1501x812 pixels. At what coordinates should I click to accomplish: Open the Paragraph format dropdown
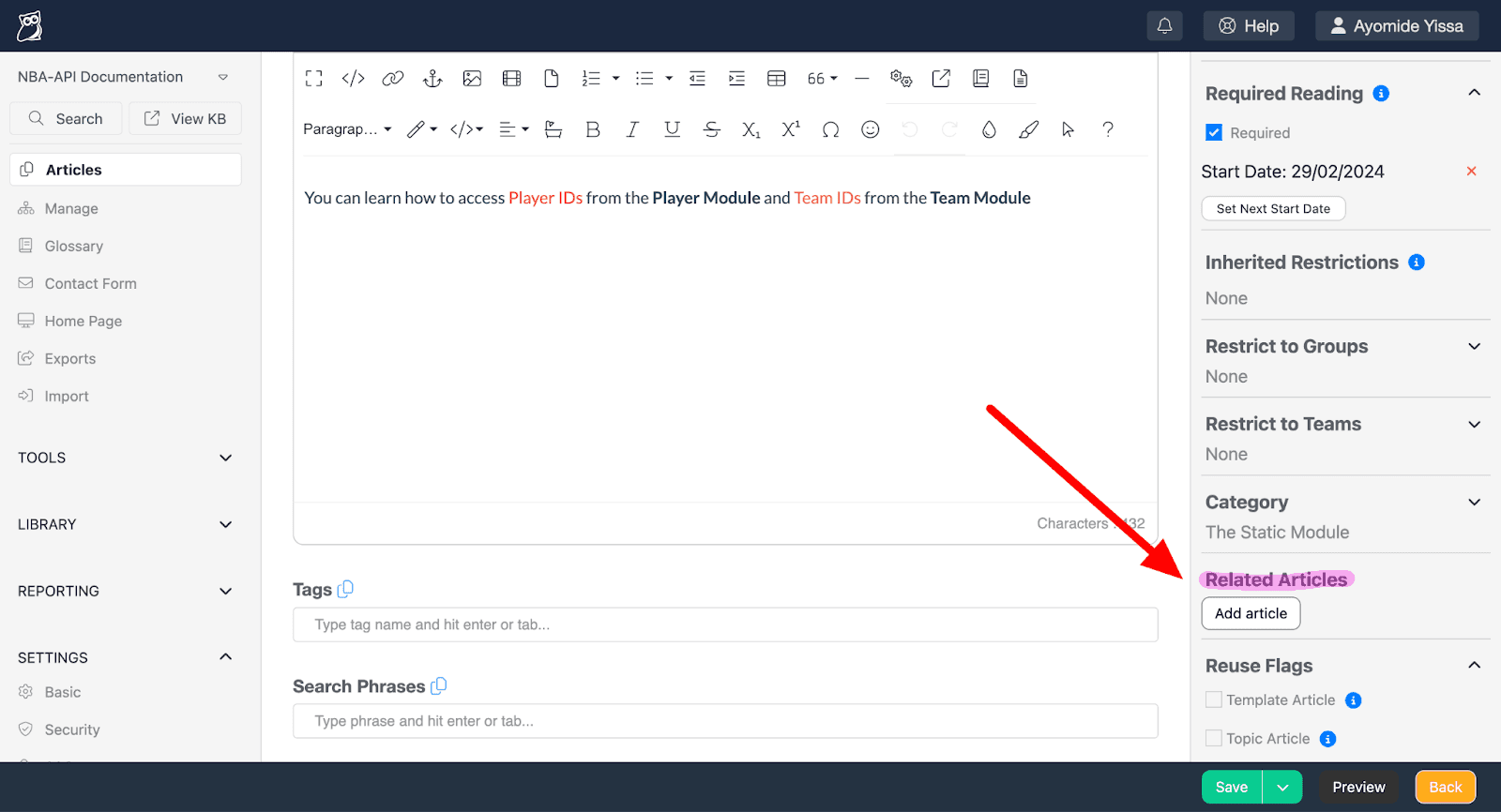click(347, 129)
